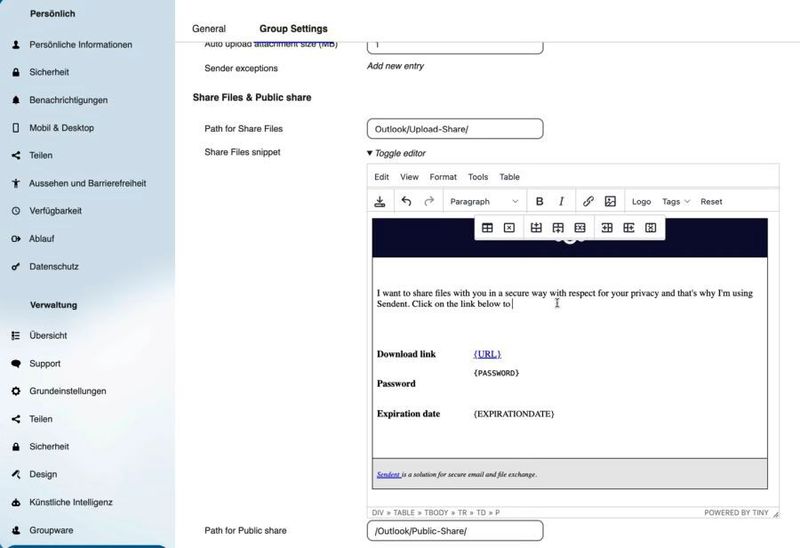Image resolution: width=800 pixels, height=548 pixels.
Task: Open Sicherheit under Persönlich
Action: 49,72
